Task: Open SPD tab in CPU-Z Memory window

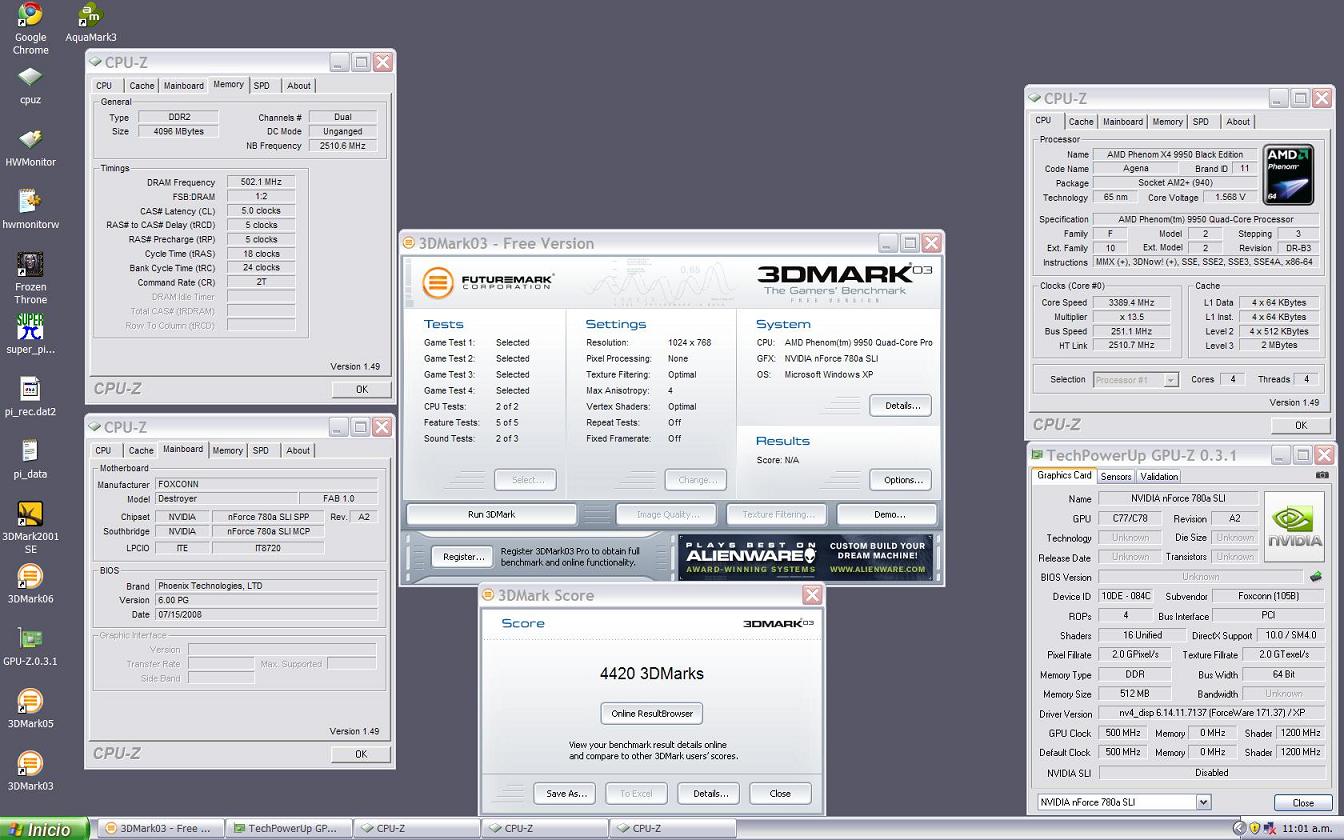Action: 262,86
